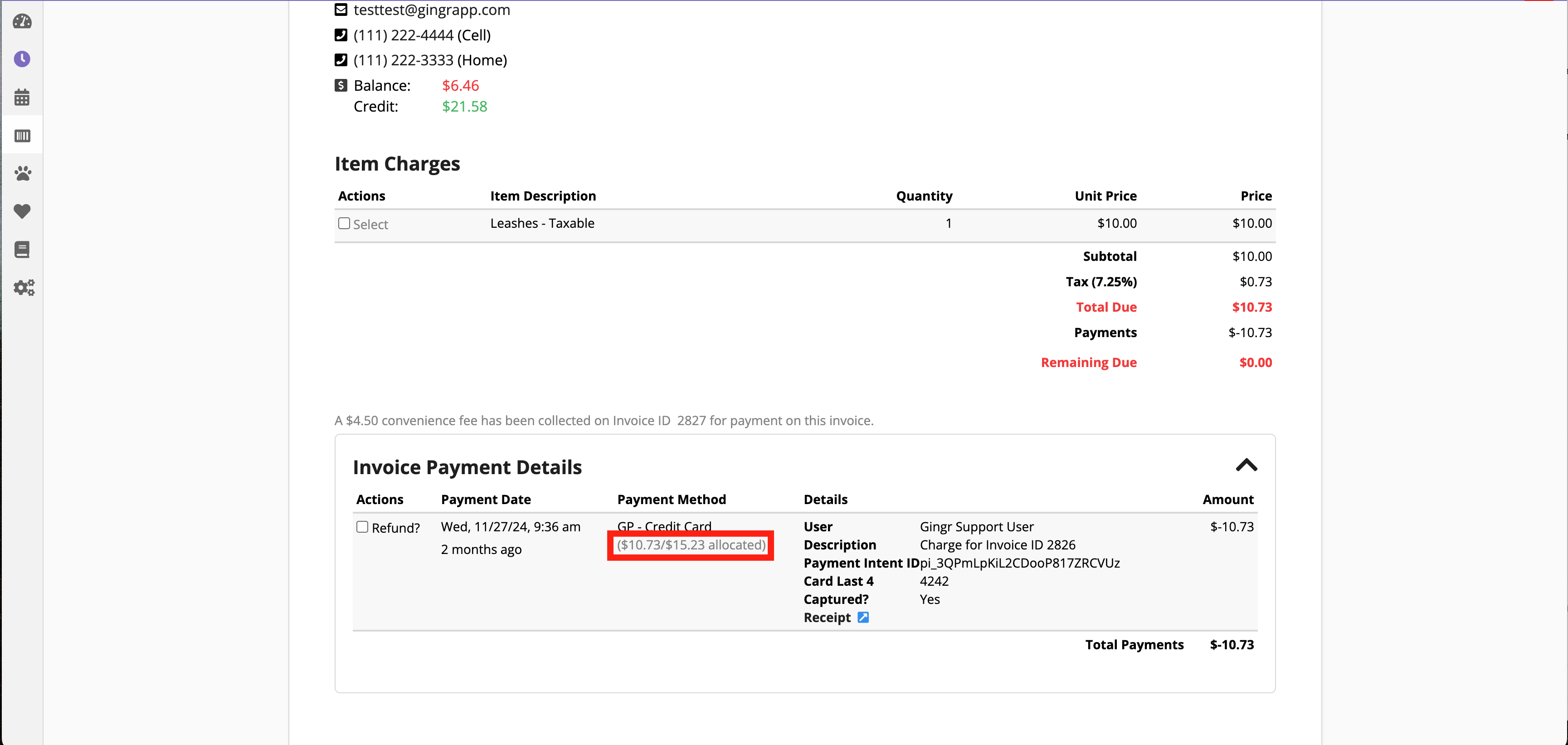Screen dimensions: 1568x745
Task: Check the Select box for Leashes item
Action: point(344,224)
